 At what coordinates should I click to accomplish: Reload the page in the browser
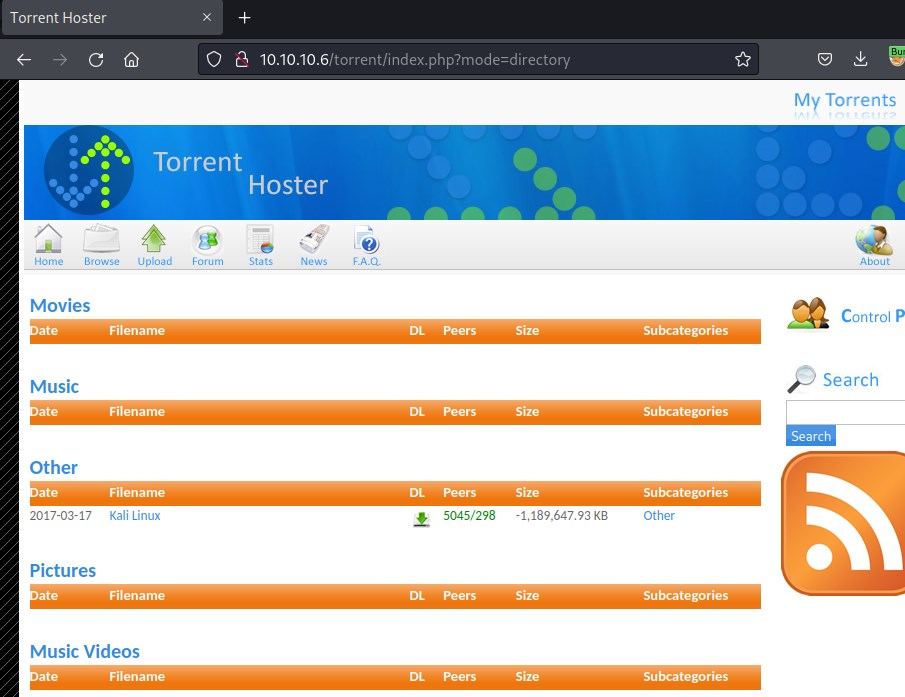(96, 60)
